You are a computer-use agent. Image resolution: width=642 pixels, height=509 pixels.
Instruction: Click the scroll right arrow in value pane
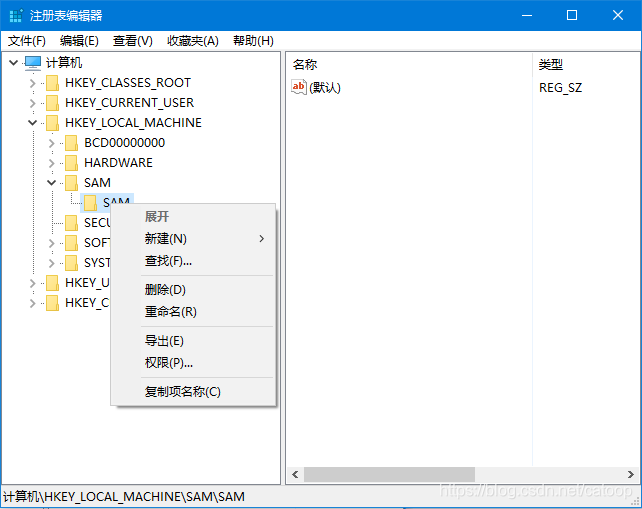[x=631, y=475]
